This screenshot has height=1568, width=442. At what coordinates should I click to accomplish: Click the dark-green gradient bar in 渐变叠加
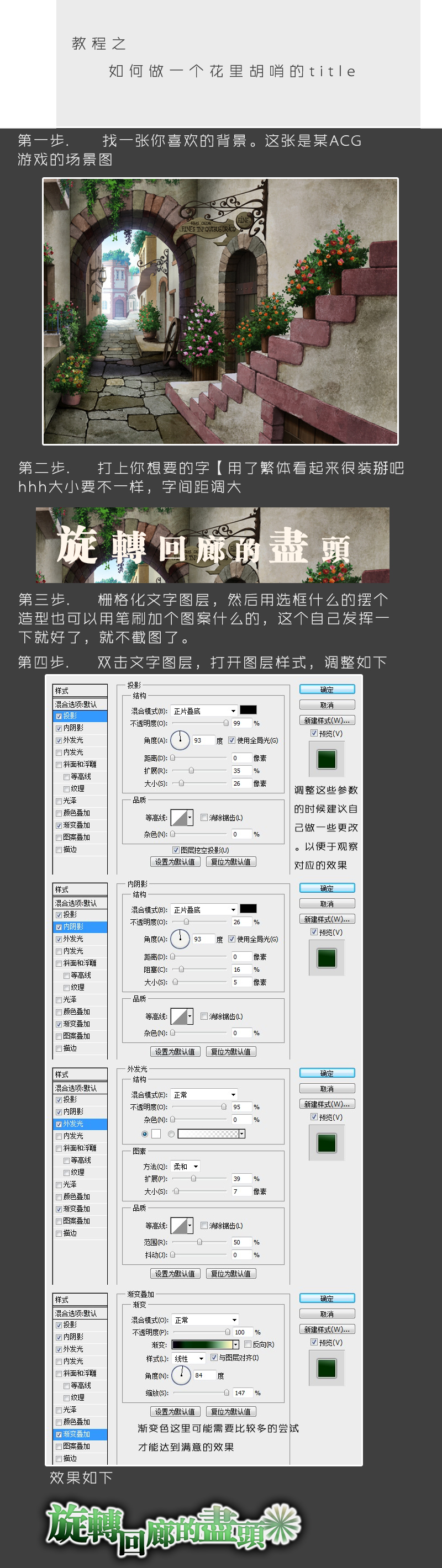(x=202, y=1344)
